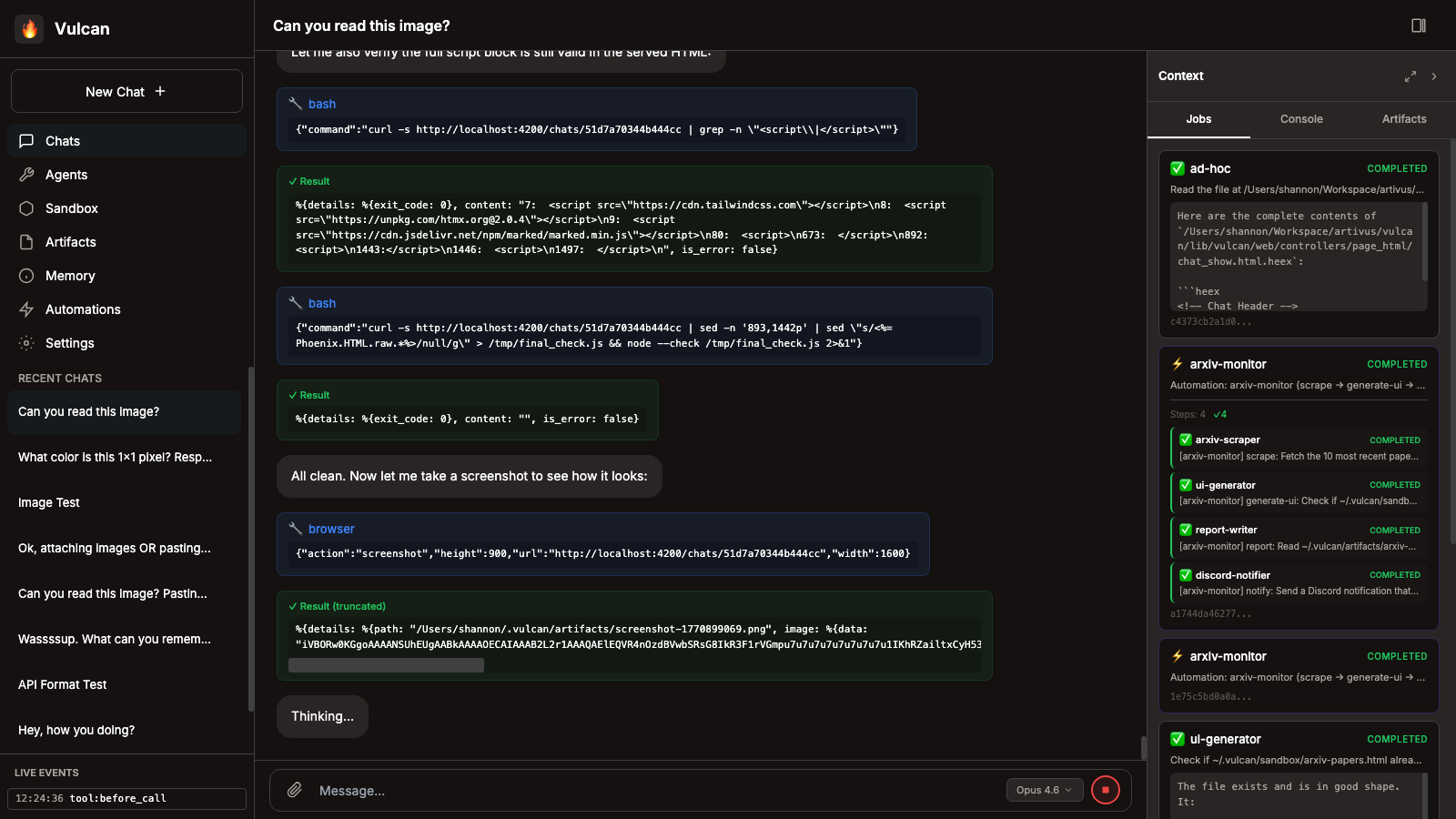This screenshot has height=819, width=1456.
Task: Click the horizontal scrollbar in screenshot result
Action: (386, 665)
